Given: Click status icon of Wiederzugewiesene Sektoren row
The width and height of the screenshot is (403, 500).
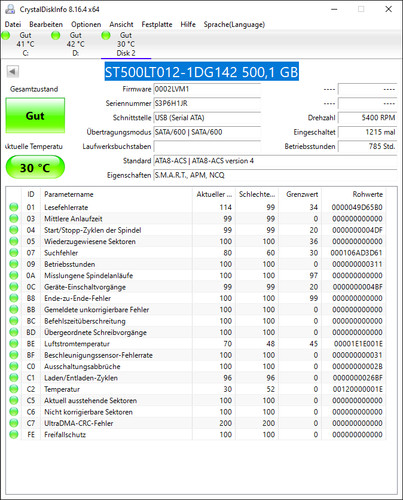Looking at the screenshot, I should point(14,241).
